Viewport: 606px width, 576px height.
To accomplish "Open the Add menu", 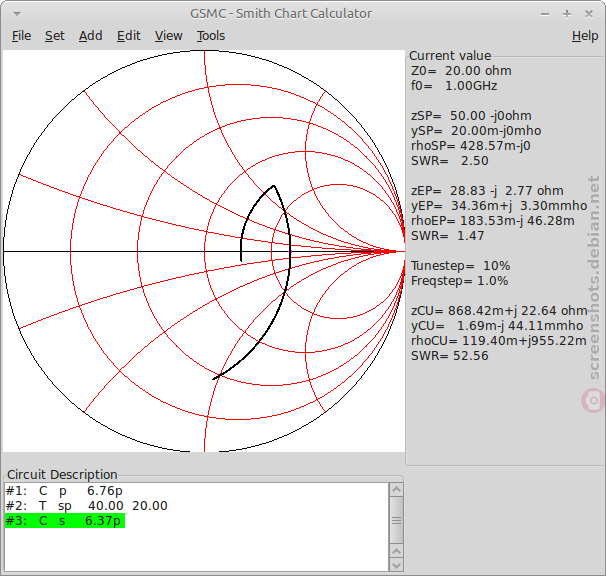I will click(x=90, y=36).
